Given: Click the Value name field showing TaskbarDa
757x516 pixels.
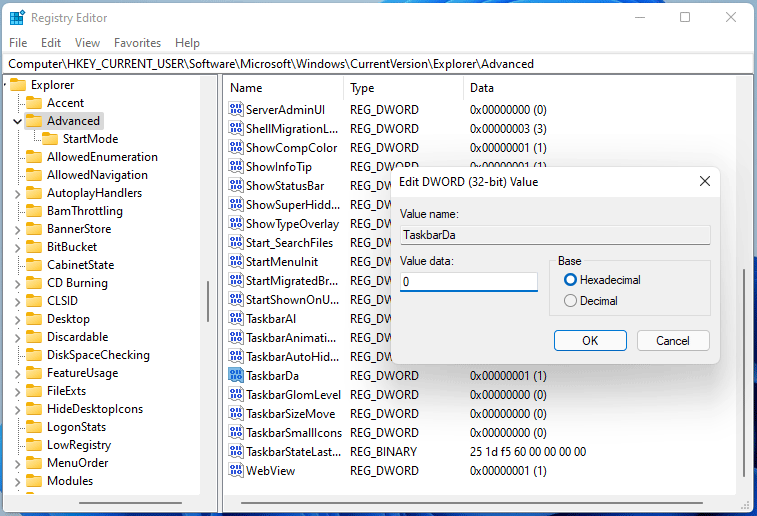Looking at the screenshot, I should (555, 235).
